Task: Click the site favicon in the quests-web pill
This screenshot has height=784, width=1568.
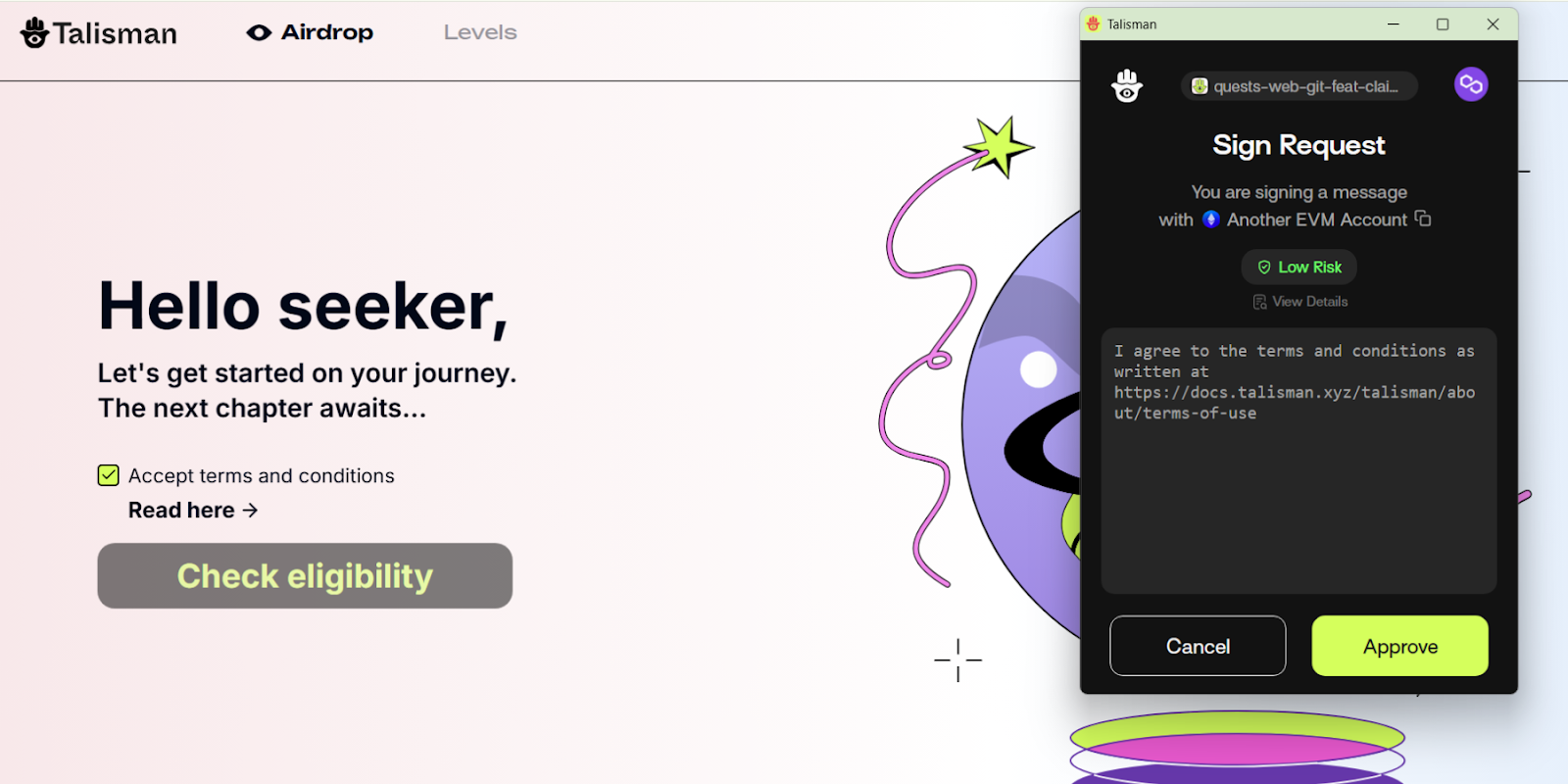Action: click(1200, 86)
